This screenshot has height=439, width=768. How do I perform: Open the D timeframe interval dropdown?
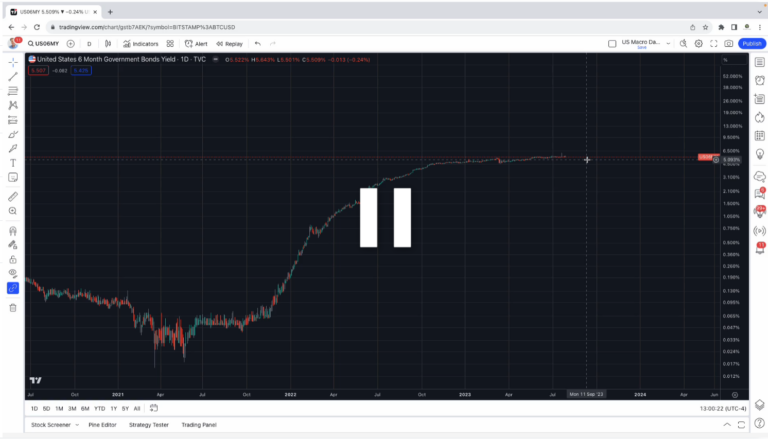click(89, 44)
